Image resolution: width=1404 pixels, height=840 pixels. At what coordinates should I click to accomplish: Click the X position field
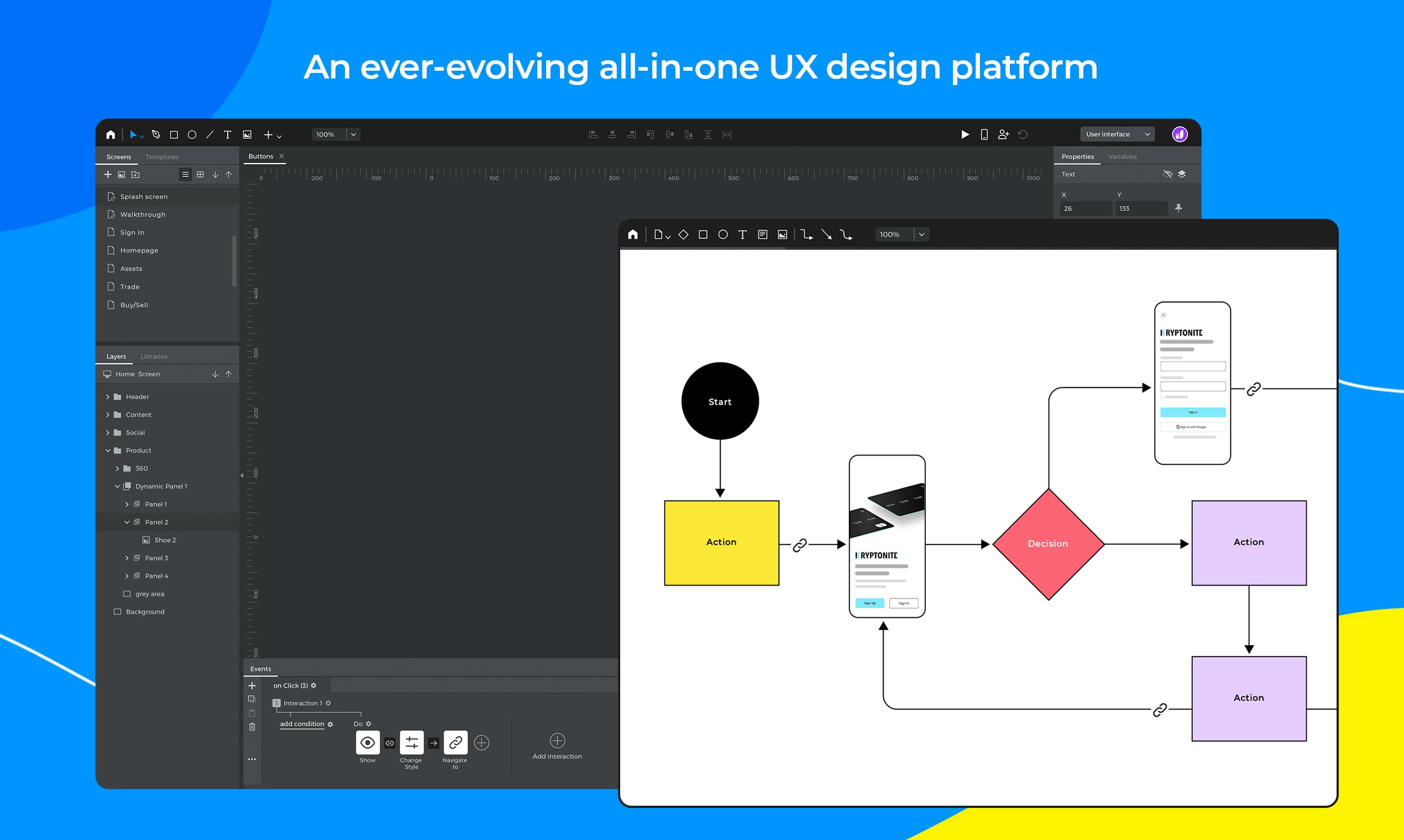(x=1085, y=208)
